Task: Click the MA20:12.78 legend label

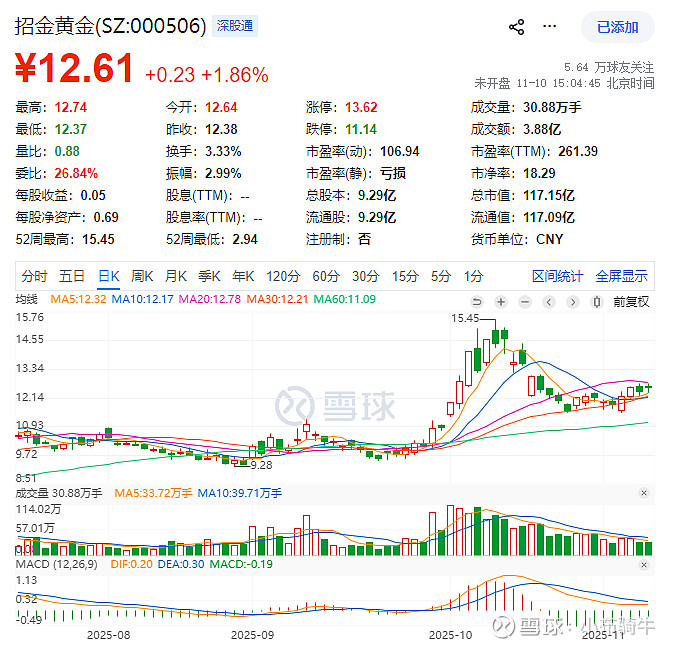Action: [x=210, y=299]
